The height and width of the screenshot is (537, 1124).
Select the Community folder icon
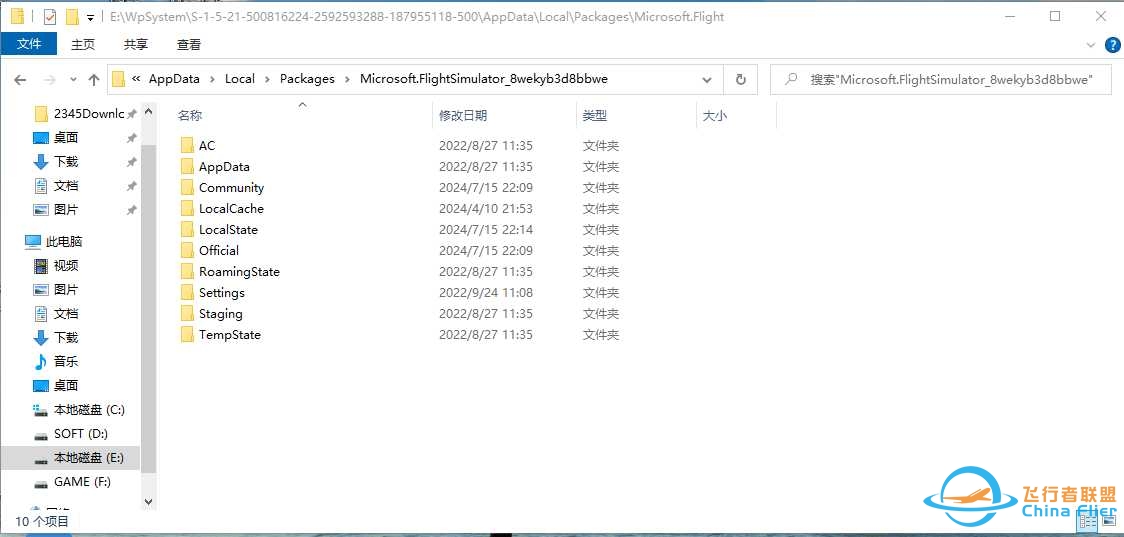point(187,188)
